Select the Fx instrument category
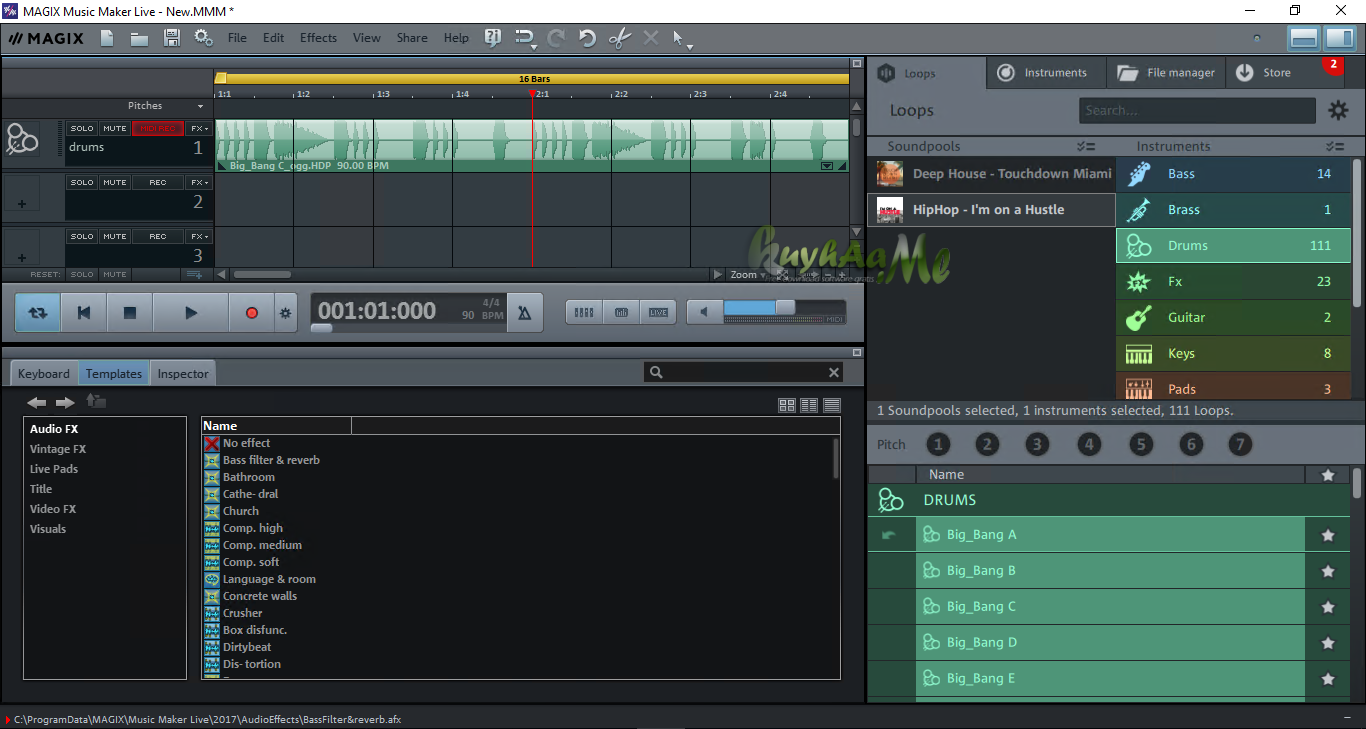 tap(1233, 282)
